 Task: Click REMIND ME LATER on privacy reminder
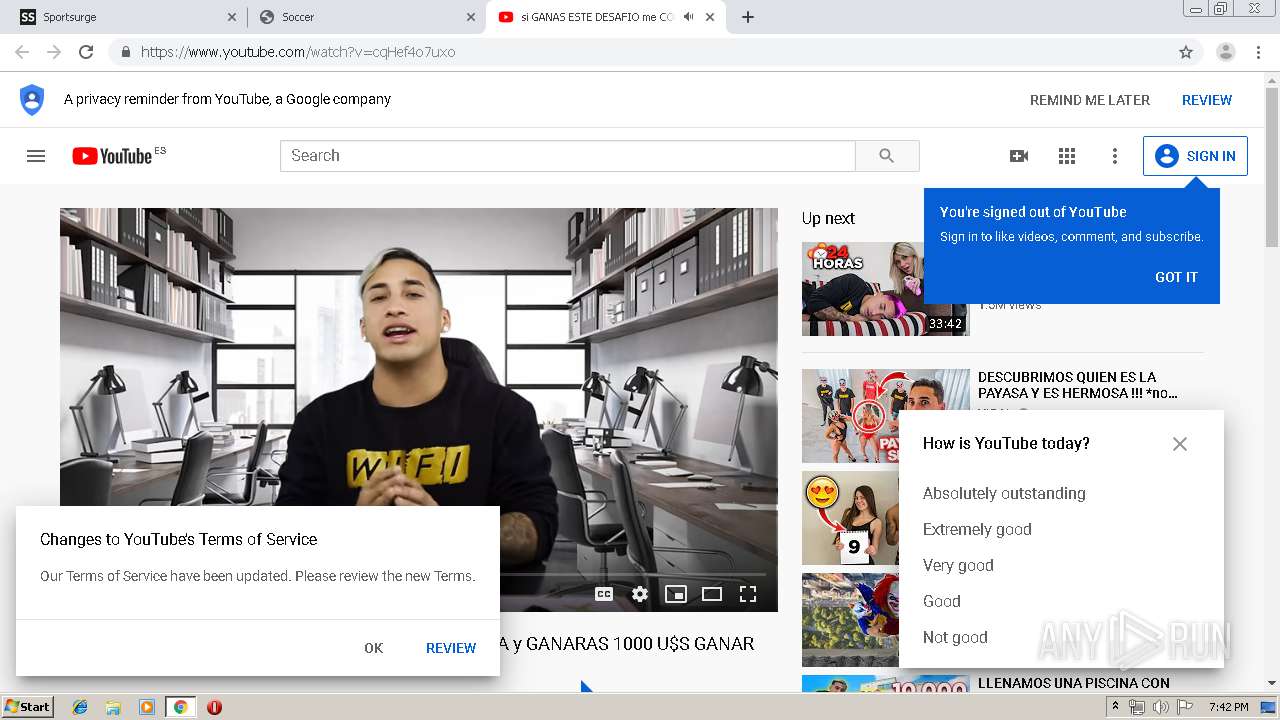tap(1090, 100)
